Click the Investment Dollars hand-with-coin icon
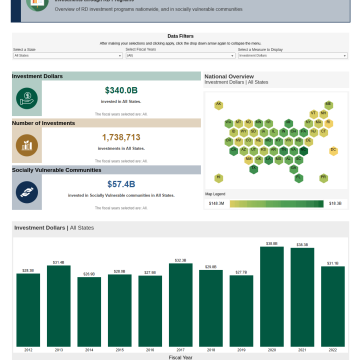Screen dimensions: 360x360 click(27, 98)
